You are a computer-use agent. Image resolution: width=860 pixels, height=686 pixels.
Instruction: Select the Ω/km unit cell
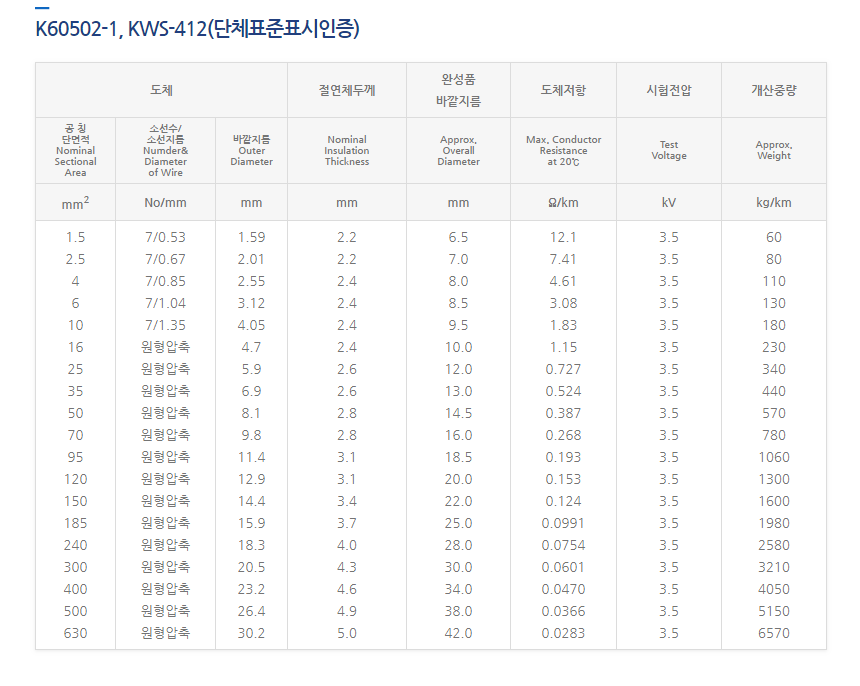tap(563, 202)
